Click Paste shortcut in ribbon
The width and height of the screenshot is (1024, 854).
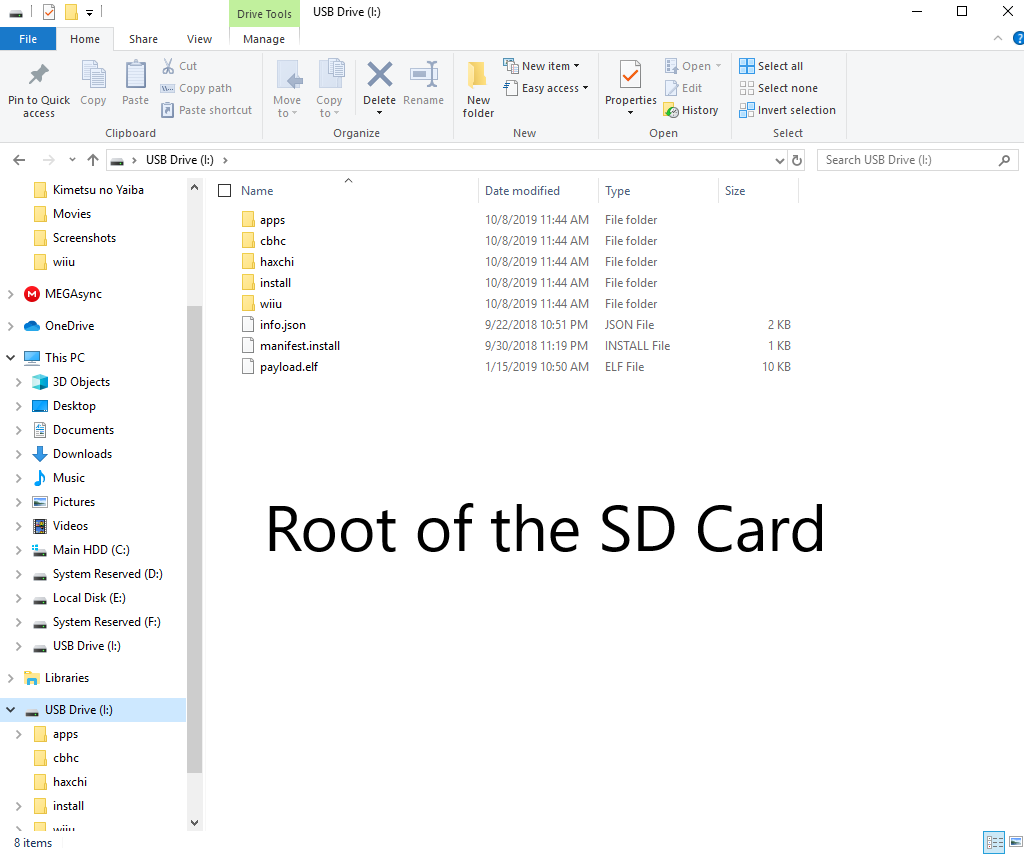[x=206, y=110]
